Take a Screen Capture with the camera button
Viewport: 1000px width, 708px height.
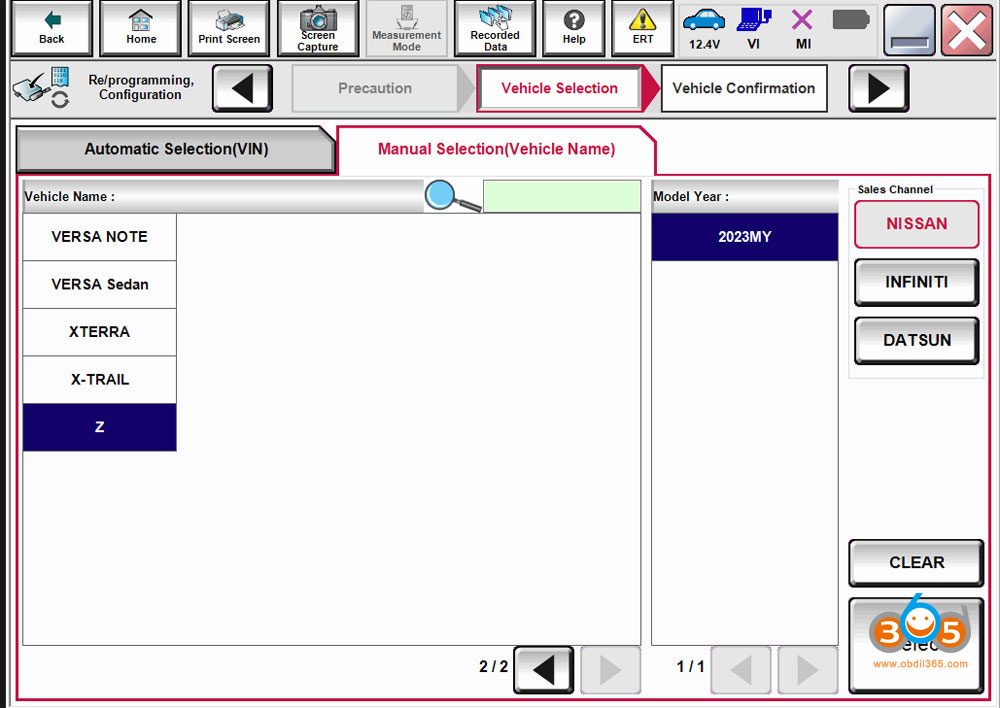pos(318,29)
